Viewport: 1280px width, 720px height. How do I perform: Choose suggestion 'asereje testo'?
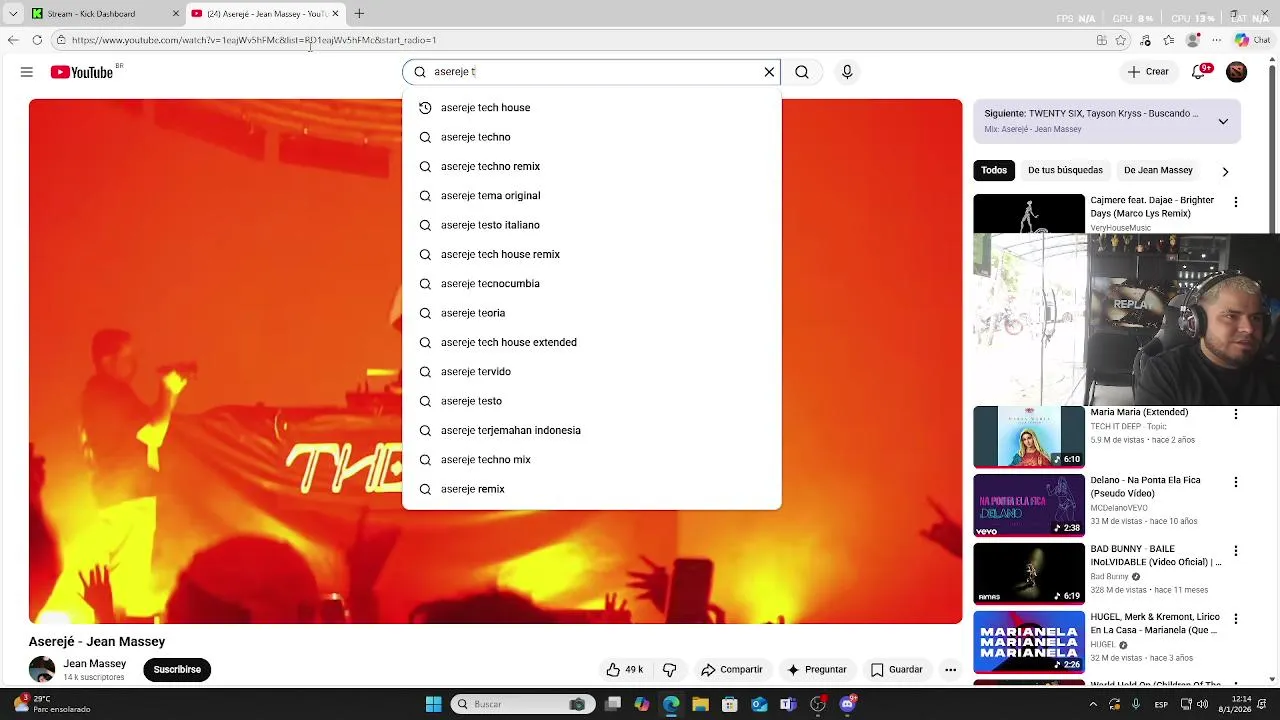pyautogui.click(x=591, y=401)
